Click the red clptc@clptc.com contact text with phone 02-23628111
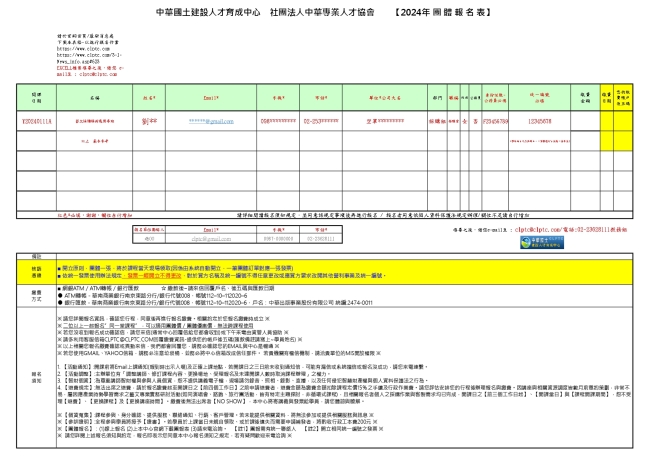Image resolution: width=650 pixels, height=460 pixels. point(570,229)
